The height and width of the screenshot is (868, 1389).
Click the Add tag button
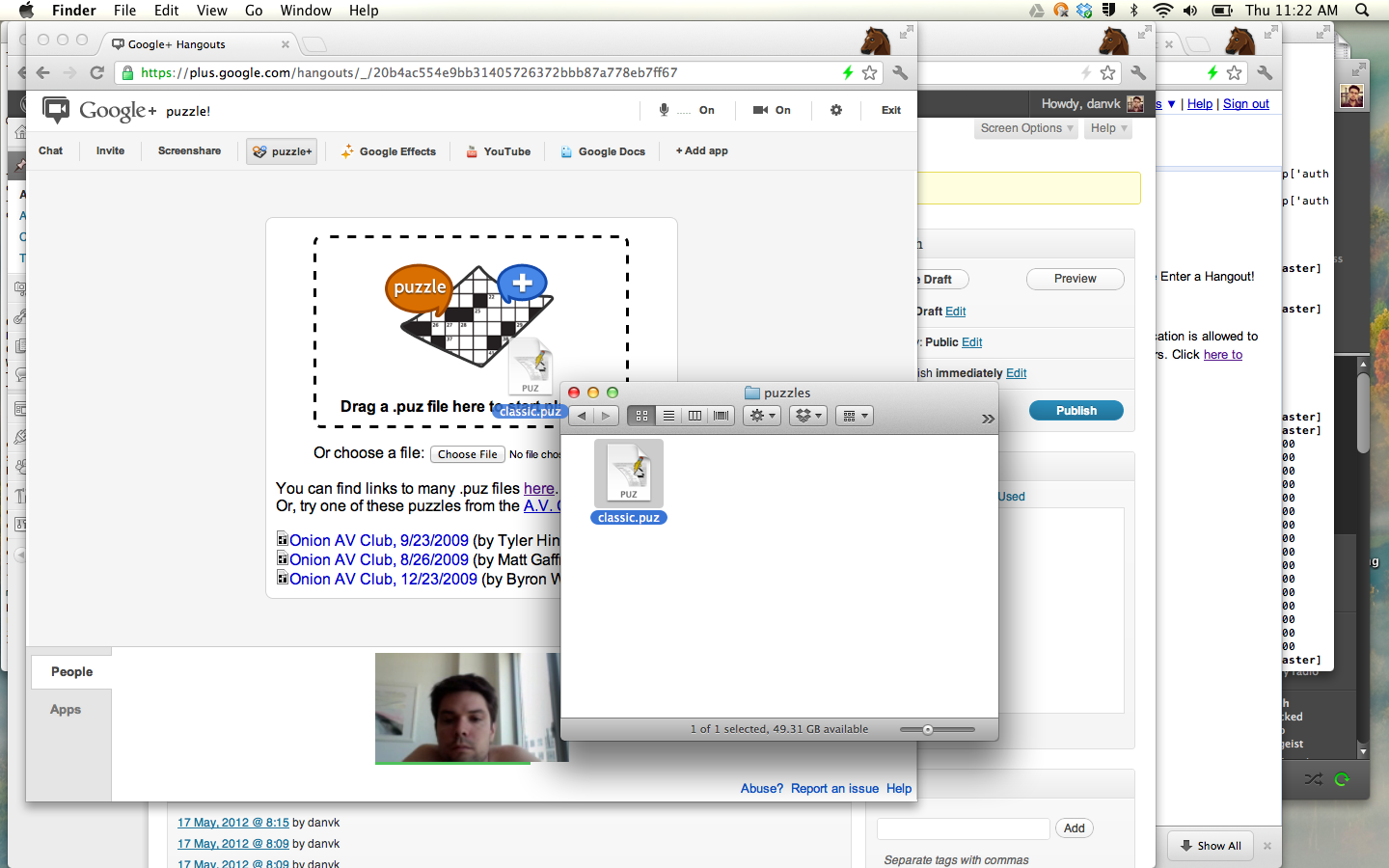pos(1074,828)
